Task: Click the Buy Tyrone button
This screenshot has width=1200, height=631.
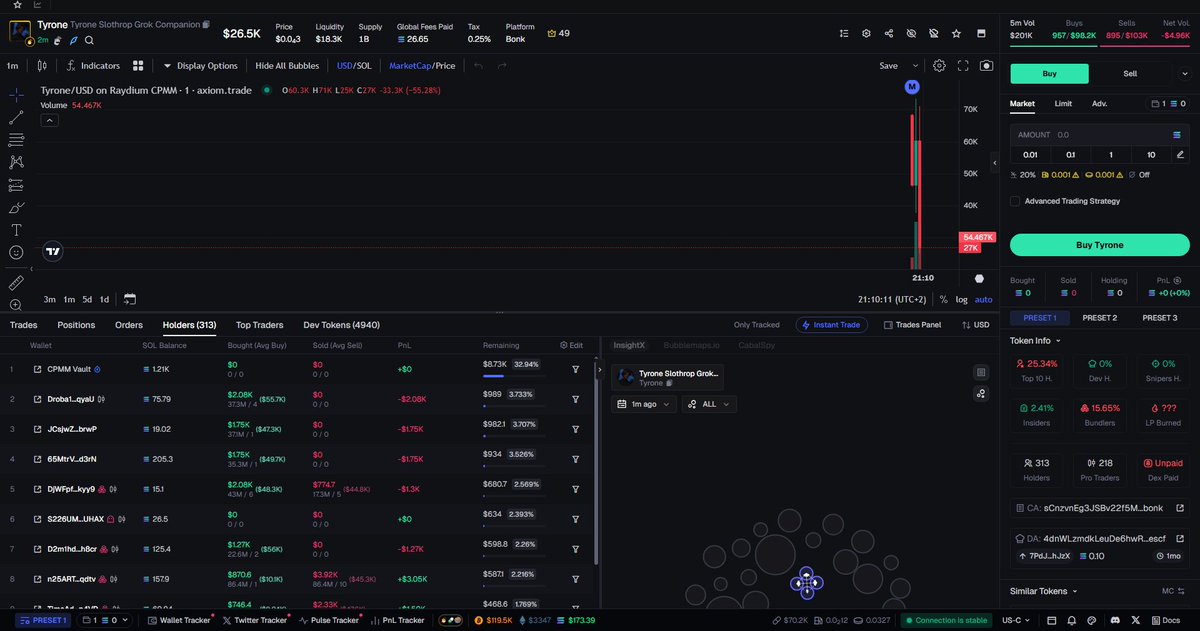Action: coord(1099,245)
